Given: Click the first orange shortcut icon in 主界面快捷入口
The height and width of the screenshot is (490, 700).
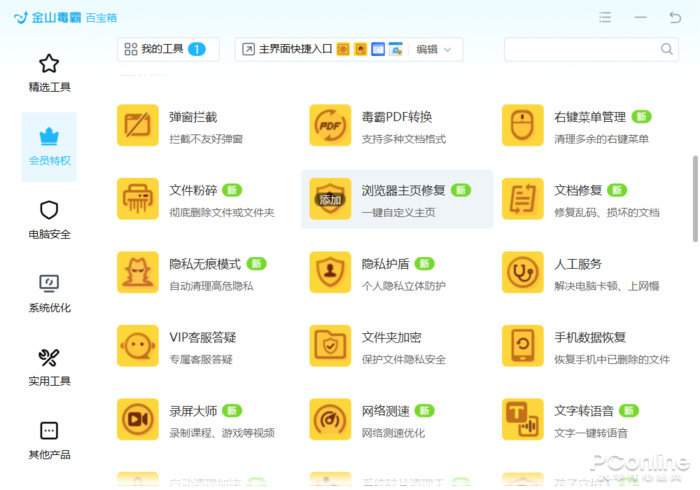Looking at the screenshot, I should (x=343, y=49).
